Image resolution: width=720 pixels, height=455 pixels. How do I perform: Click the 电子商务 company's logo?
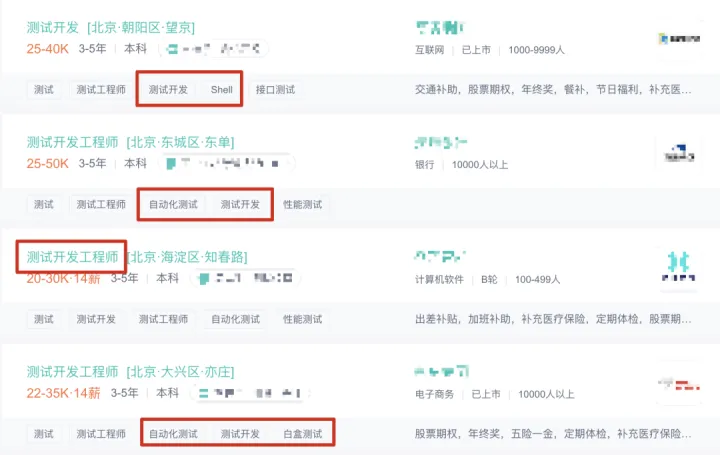[679, 384]
